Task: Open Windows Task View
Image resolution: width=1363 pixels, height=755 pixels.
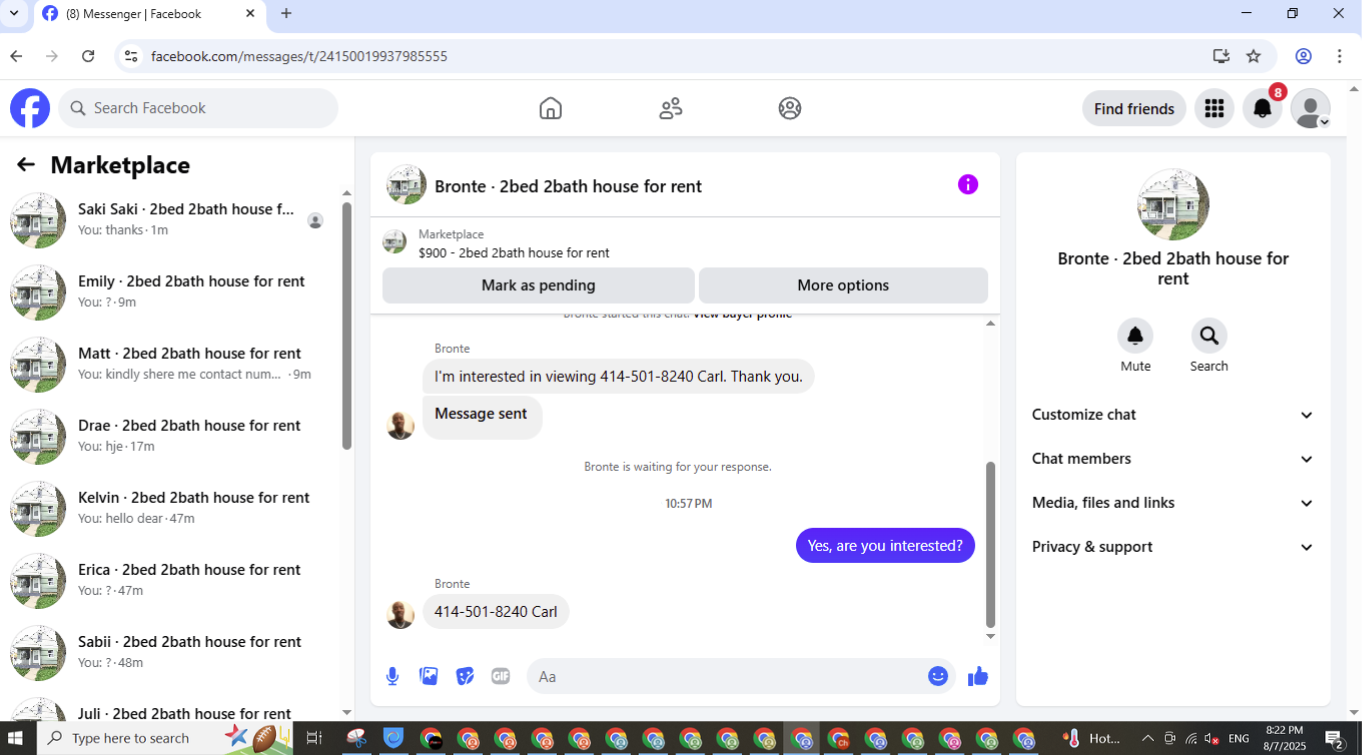Action: tap(314, 739)
